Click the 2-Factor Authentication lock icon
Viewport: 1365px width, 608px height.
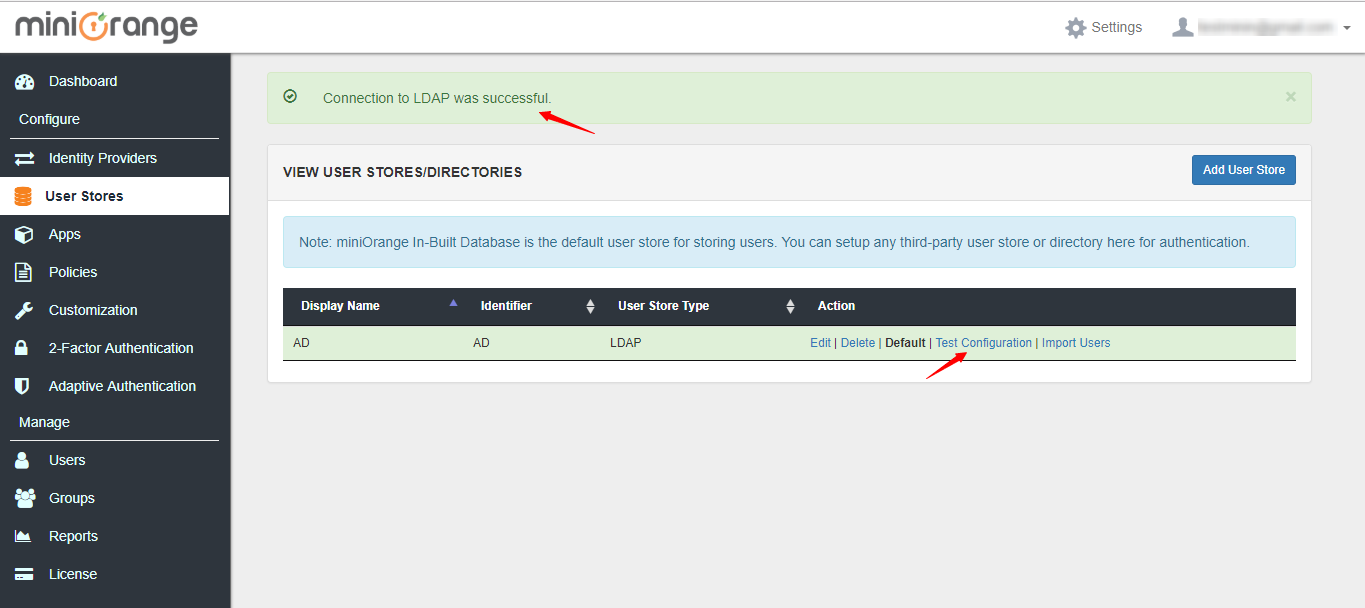tap(22, 348)
